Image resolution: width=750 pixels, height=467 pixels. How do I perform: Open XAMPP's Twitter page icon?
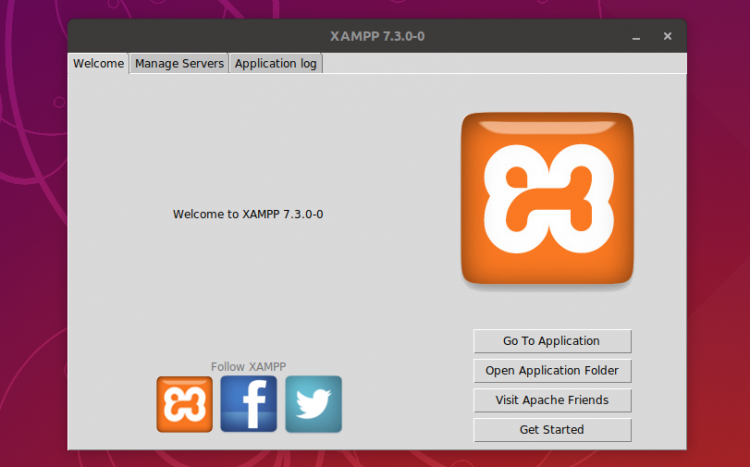coord(314,404)
